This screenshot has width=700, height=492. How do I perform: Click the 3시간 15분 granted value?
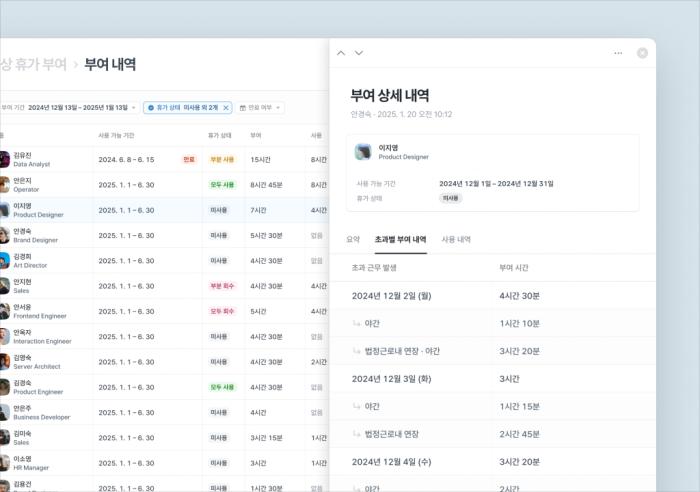click(266, 438)
